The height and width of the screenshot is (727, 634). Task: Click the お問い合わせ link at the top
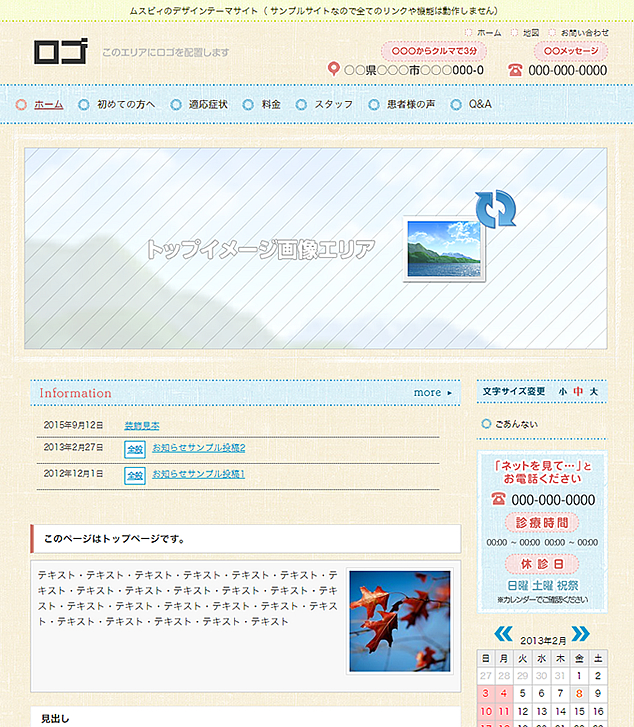584,33
